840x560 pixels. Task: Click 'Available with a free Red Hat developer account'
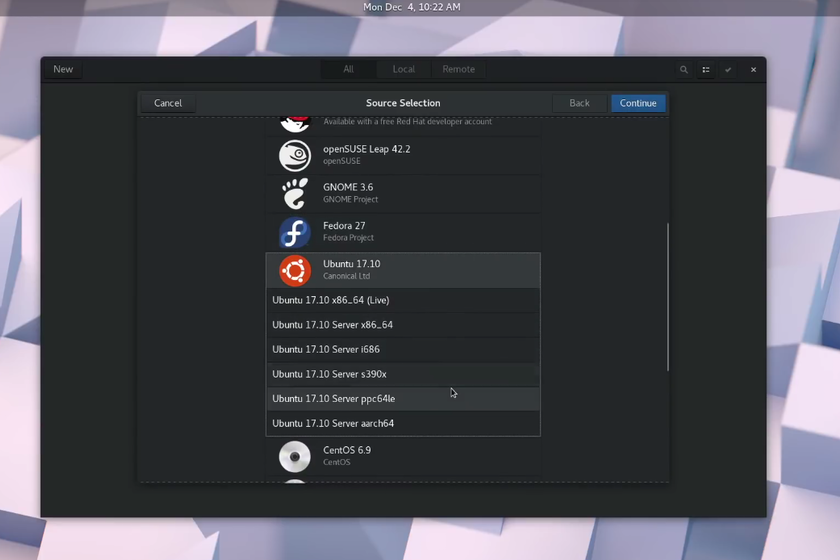coord(408,122)
